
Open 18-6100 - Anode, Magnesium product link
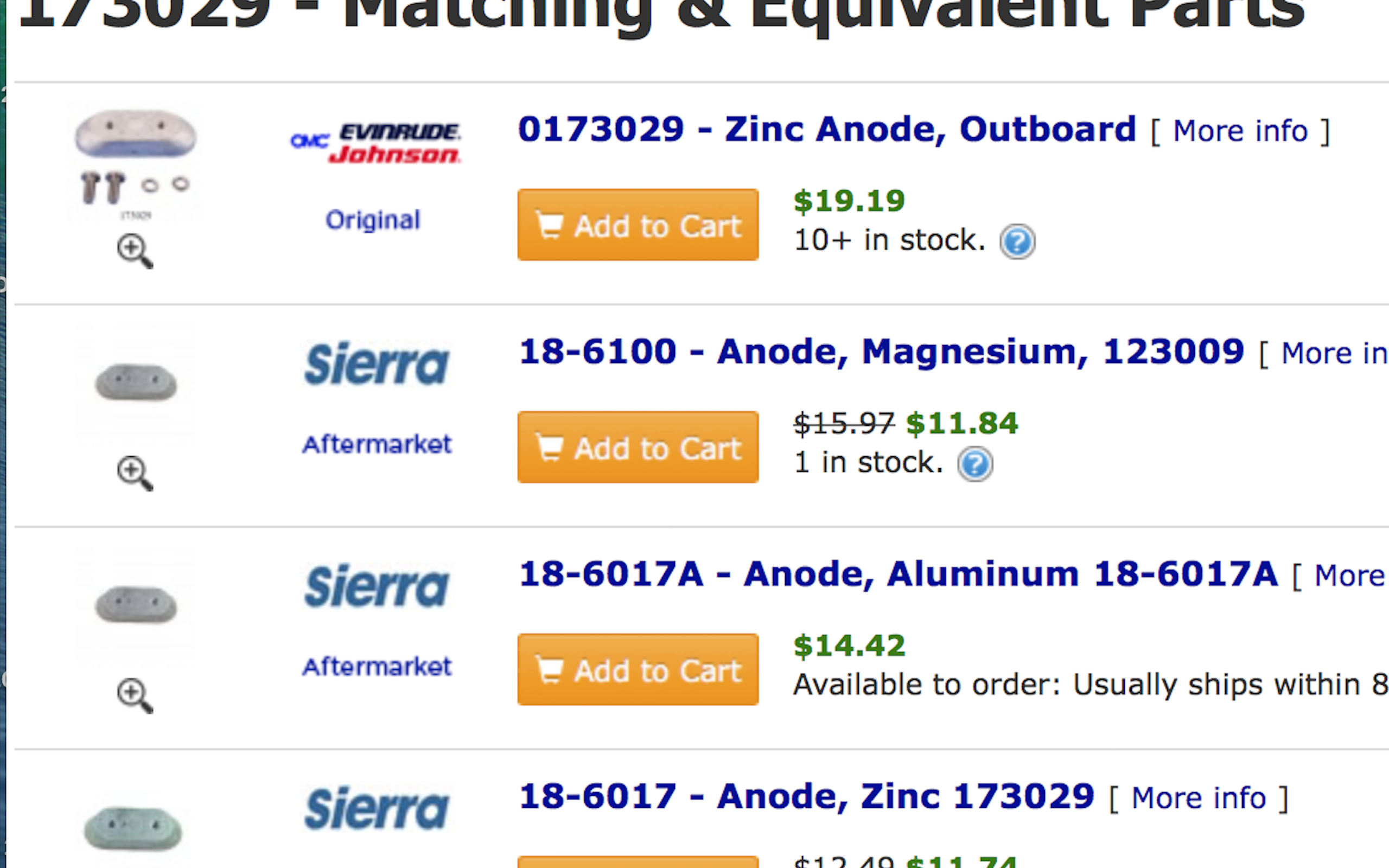(x=881, y=352)
